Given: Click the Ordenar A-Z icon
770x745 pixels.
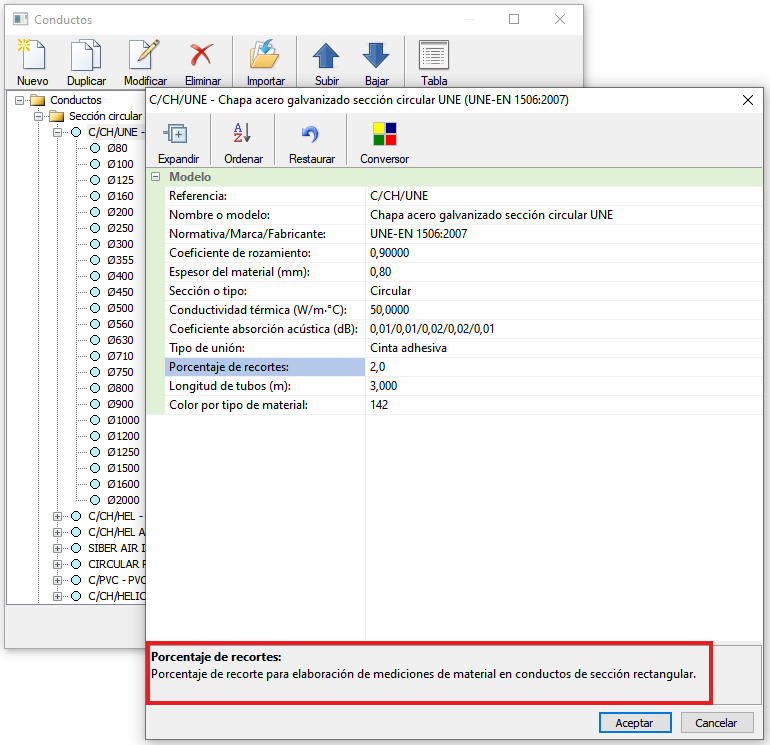Looking at the screenshot, I should pyautogui.click(x=243, y=133).
